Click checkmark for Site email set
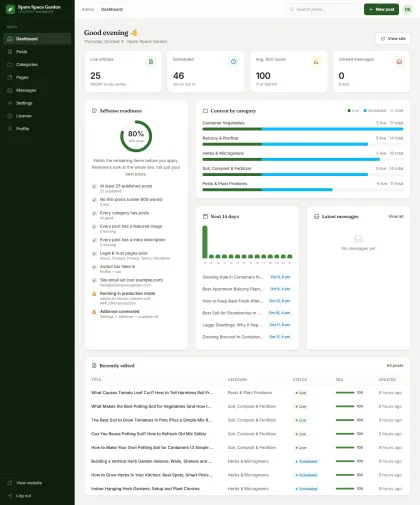Image resolution: width=420 pixels, height=505 pixels. (94, 280)
